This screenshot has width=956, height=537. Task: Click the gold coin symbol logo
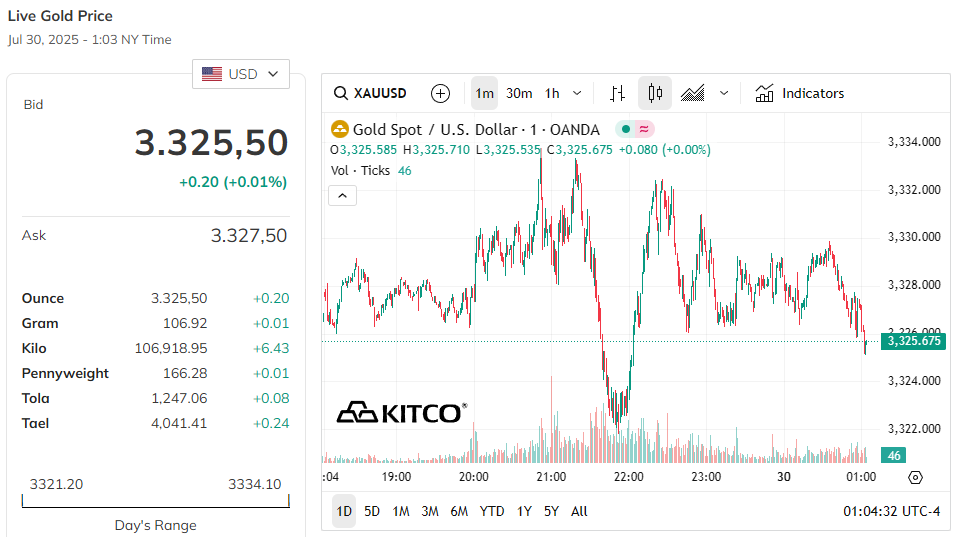pyautogui.click(x=340, y=129)
